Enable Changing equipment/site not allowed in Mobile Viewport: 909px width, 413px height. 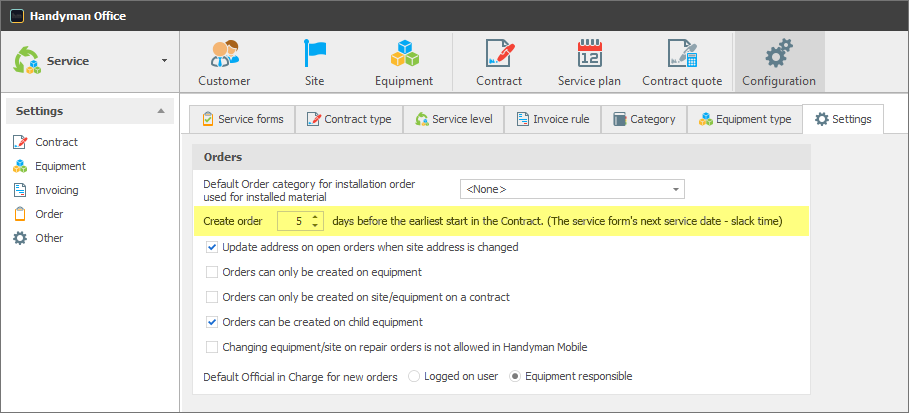tap(212, 347)
